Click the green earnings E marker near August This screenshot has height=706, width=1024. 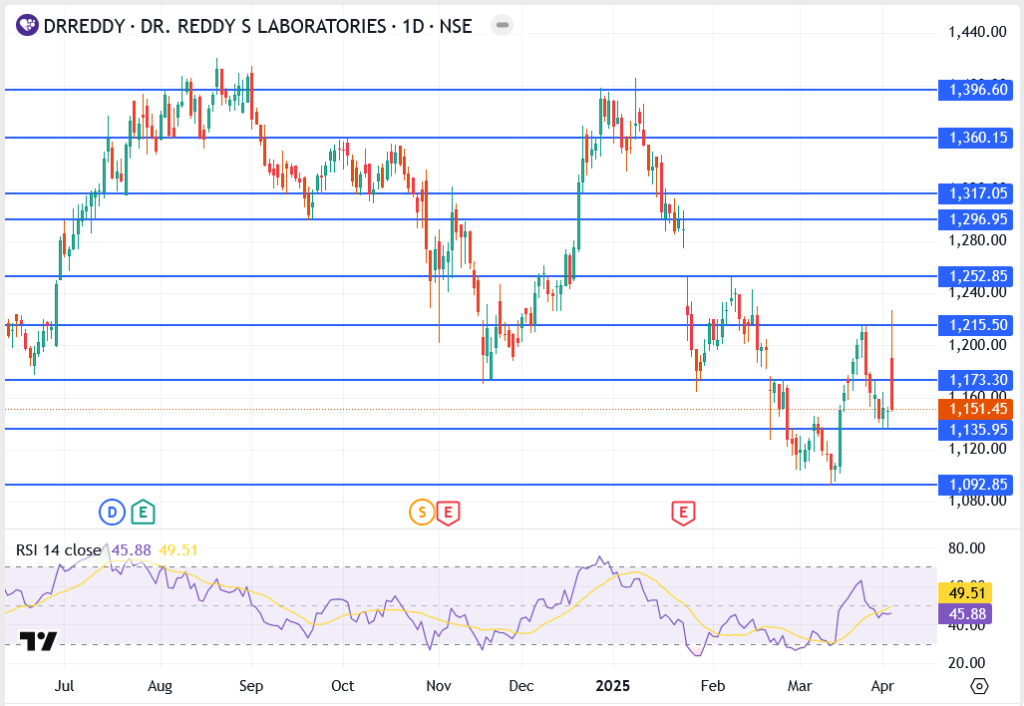coord(144,513)
